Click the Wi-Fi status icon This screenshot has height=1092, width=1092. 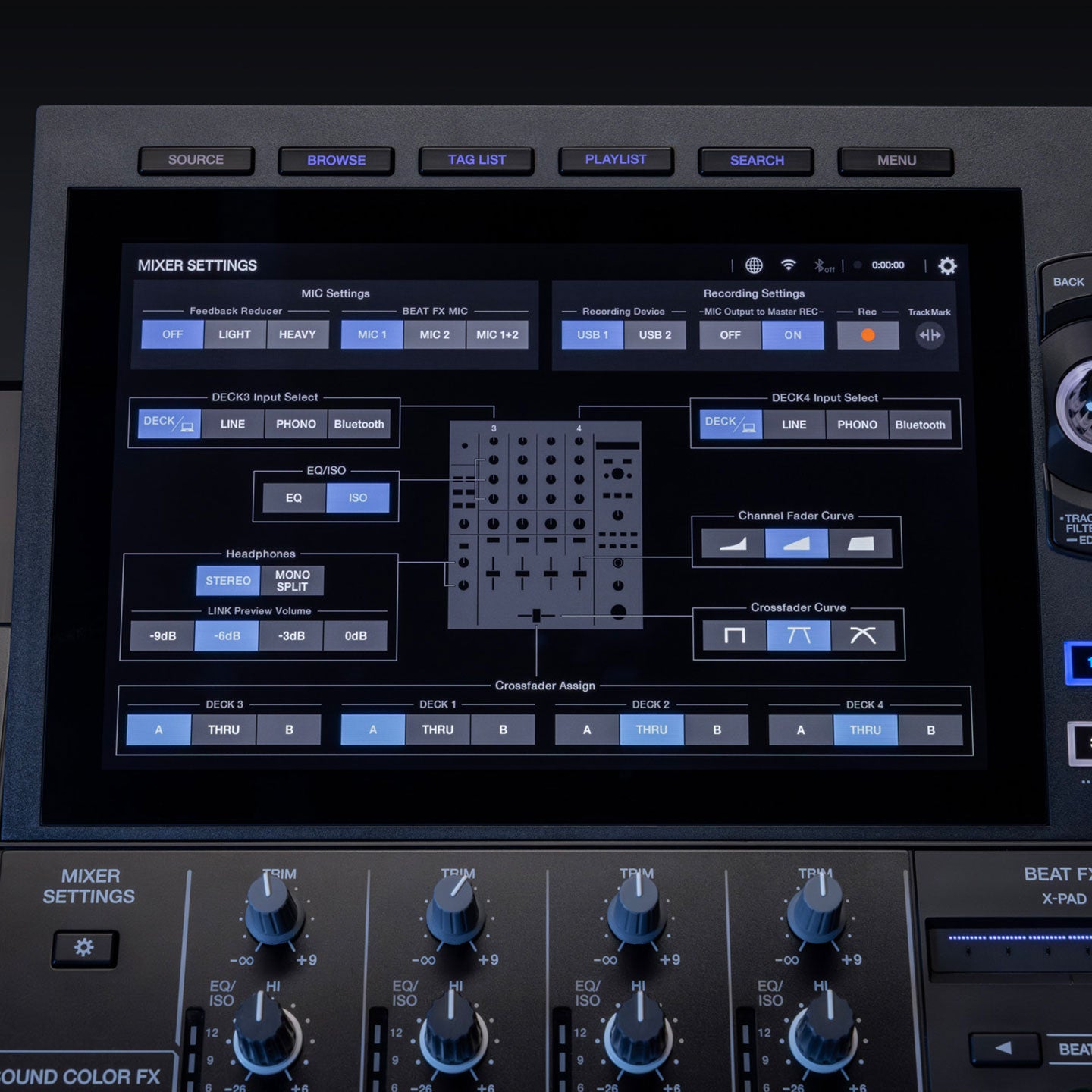coord(789,264)
